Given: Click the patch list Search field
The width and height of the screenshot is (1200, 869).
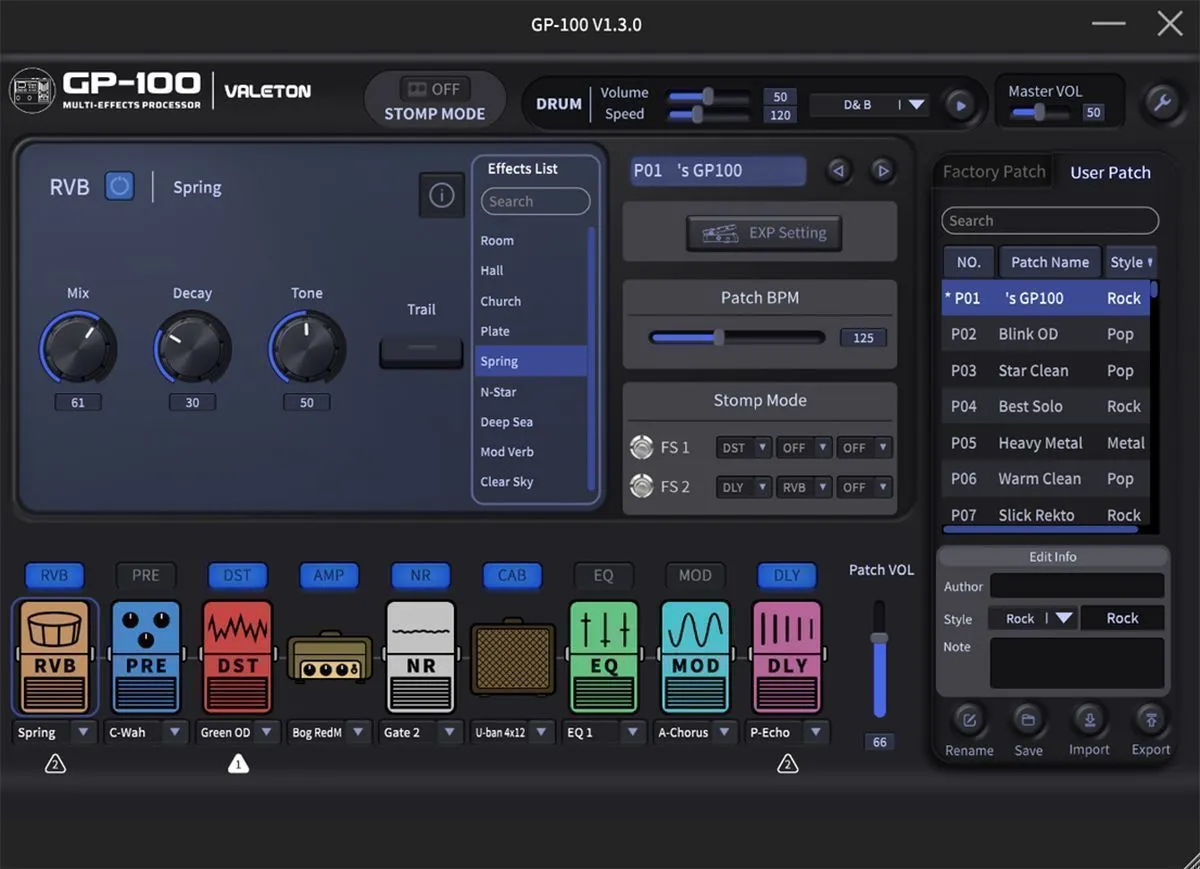Looking at the screenshot, I should point(1050,221).
